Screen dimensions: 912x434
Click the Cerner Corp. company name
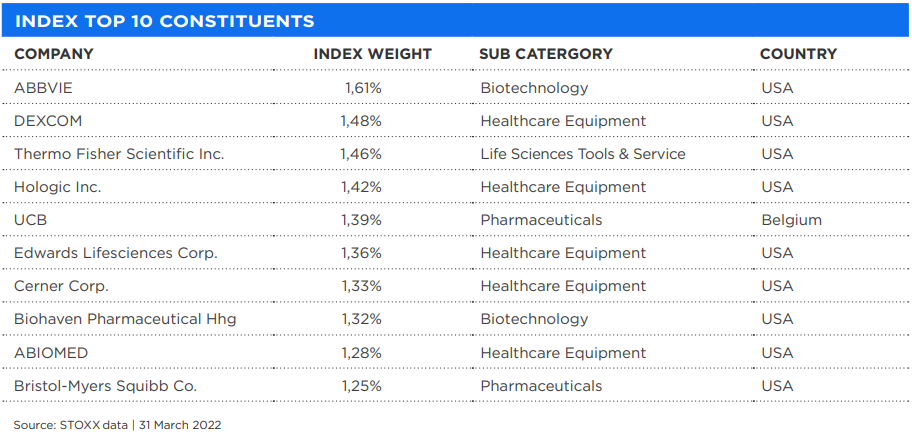point(61,286)
